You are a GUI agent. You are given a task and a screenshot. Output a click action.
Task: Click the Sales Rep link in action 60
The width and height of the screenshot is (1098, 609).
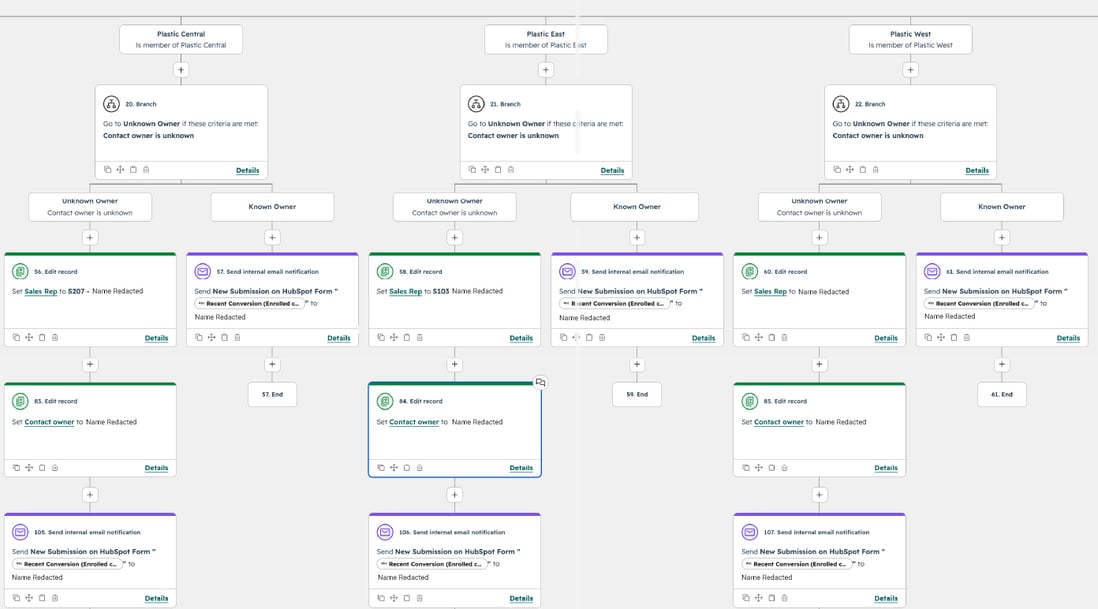point(770,292)
